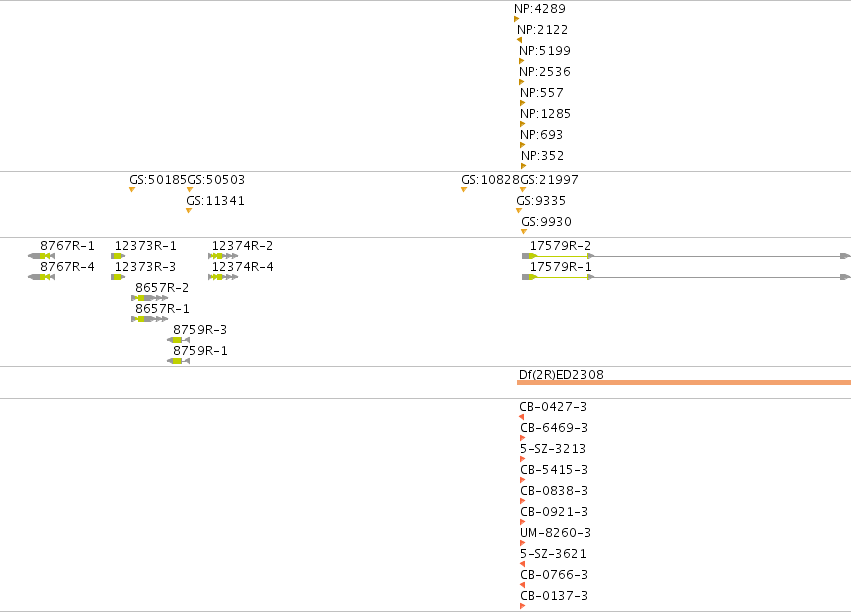851x612 pixels.
Task: Click the 17579R-1 transcript line
Action: click(686, 277)
